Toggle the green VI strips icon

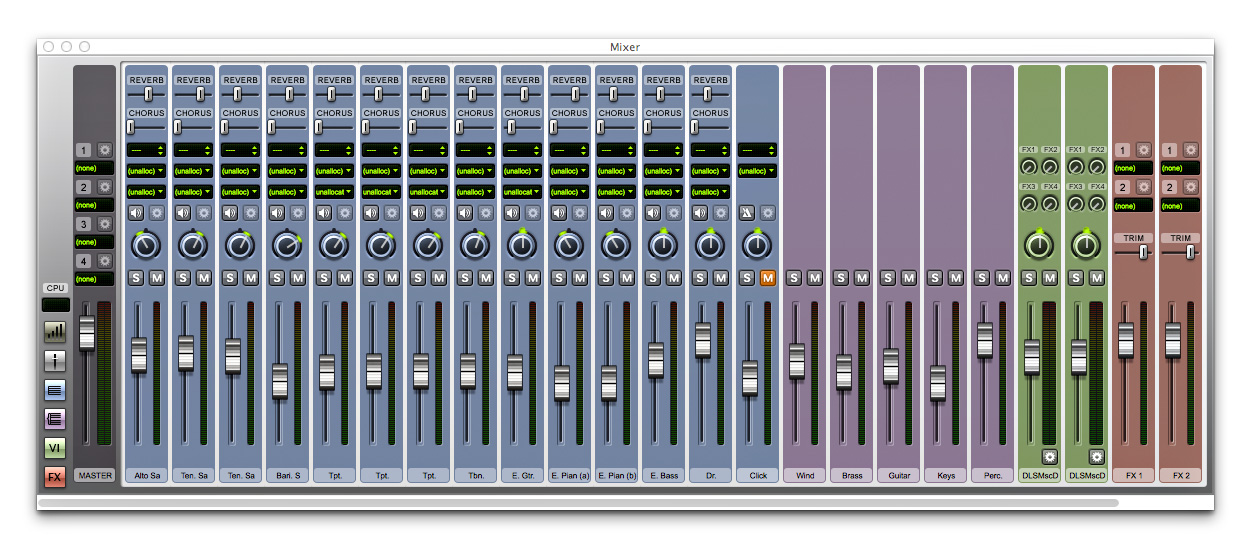click(55, 448)
